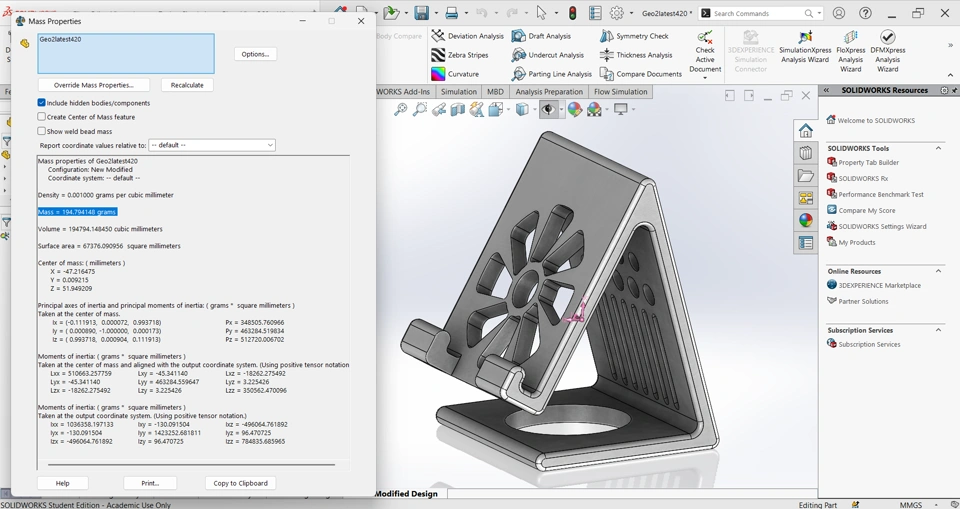Switch to the MBD tab
The height and width of the screenshot is (509, 960).
pos(495,92)
